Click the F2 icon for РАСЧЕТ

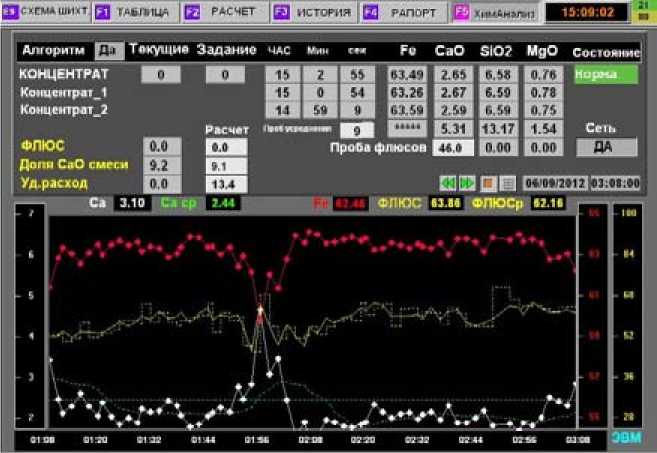pos(193,13)
